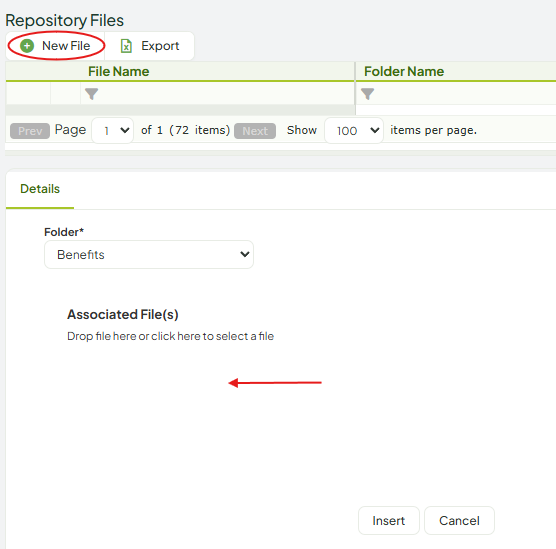Sort by File Name column header
Screen dimensions: 556x549
pos(118,71)
